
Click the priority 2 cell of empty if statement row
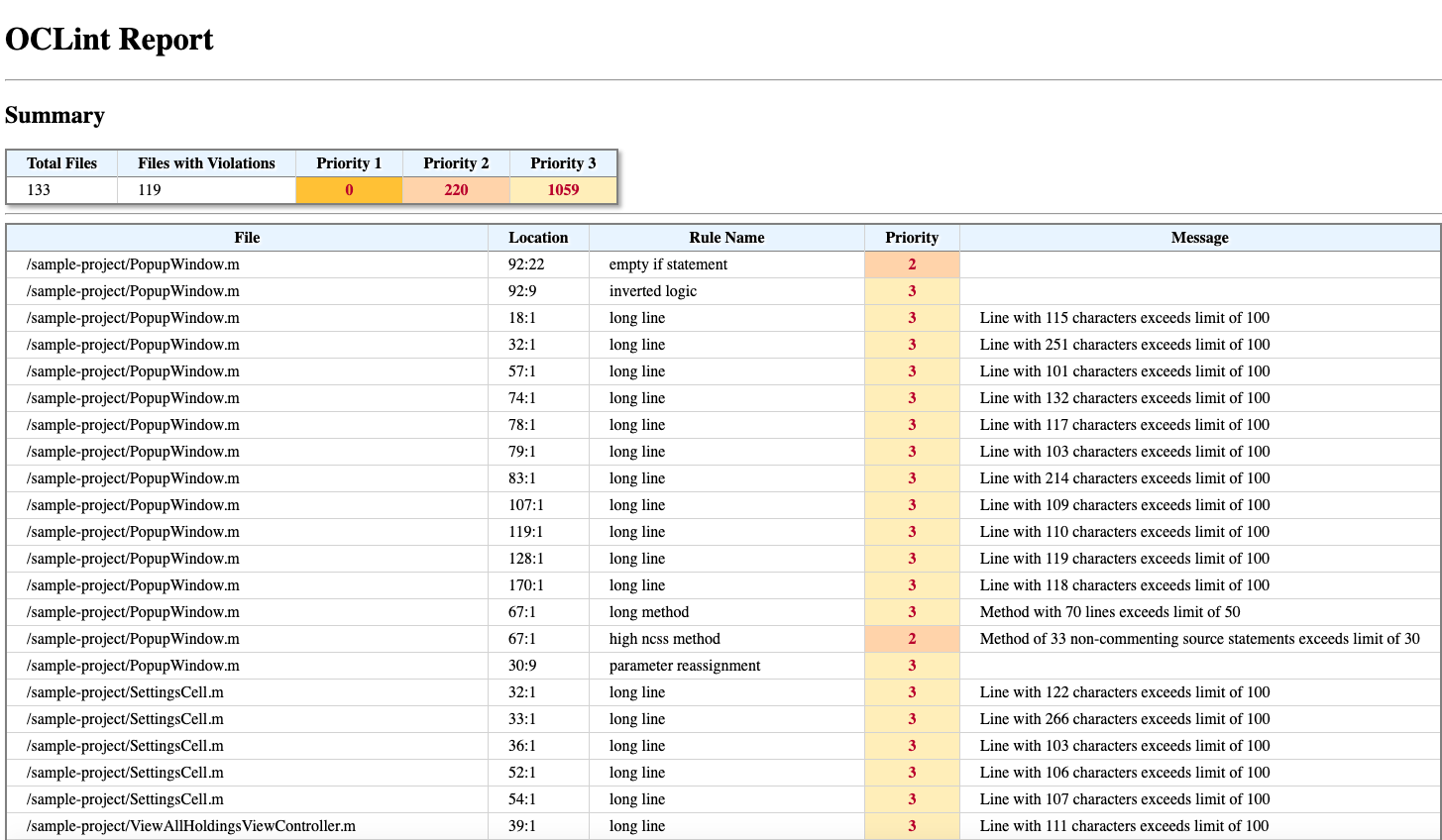click(912, 264)
